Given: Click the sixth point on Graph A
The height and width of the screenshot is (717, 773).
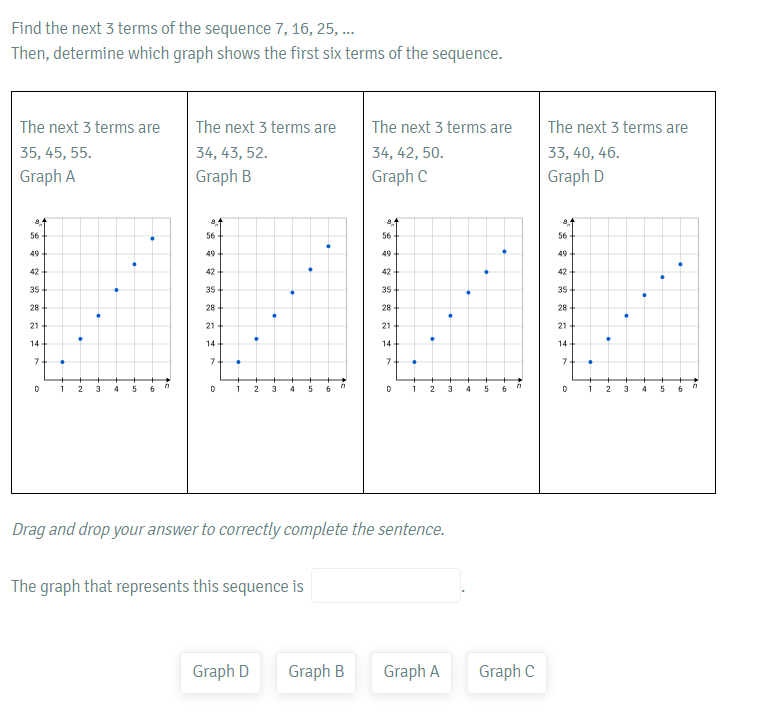Looking at the screenshot, I should click(152, 239).
